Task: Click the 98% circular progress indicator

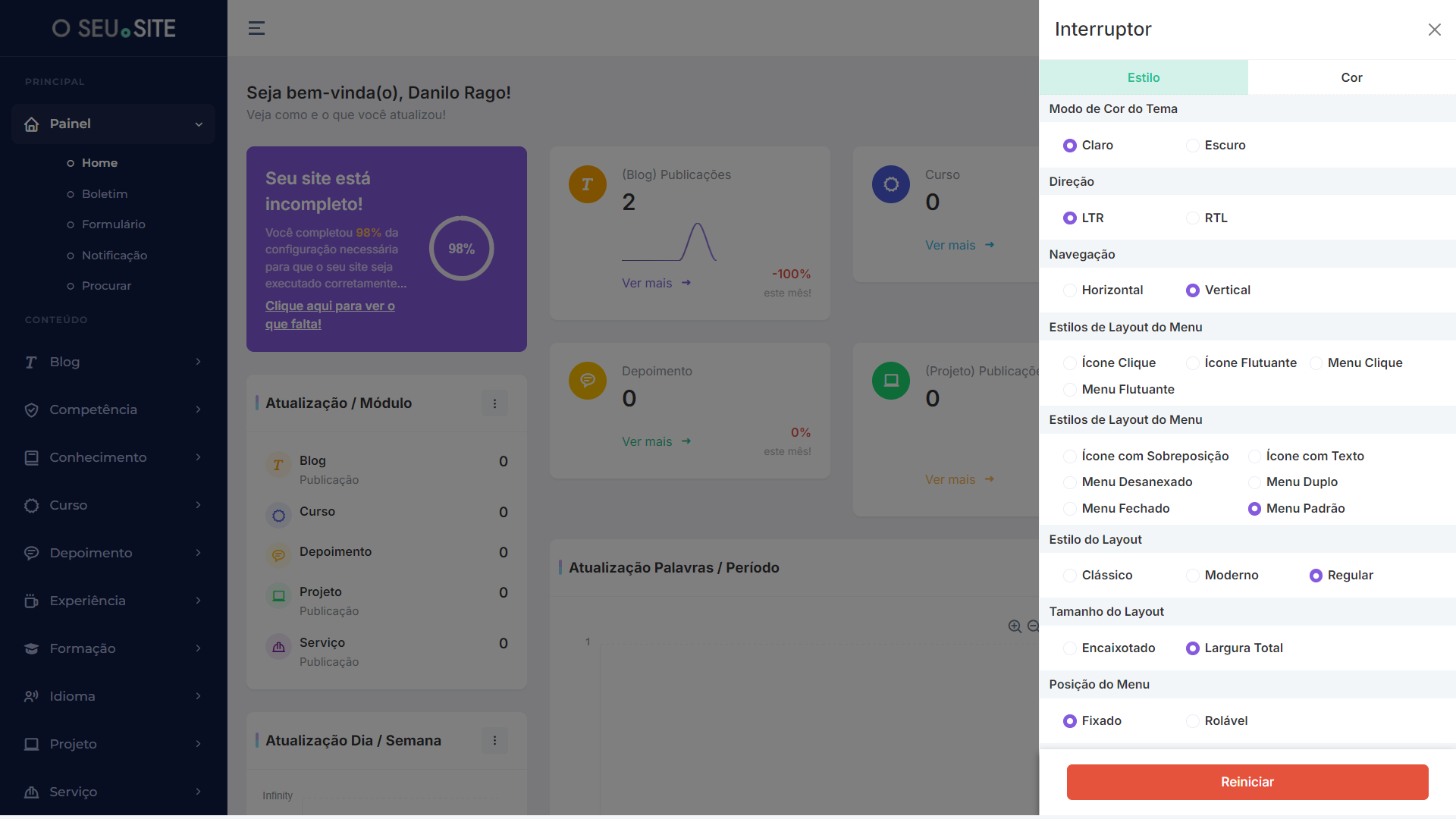Action: [461, 249]
